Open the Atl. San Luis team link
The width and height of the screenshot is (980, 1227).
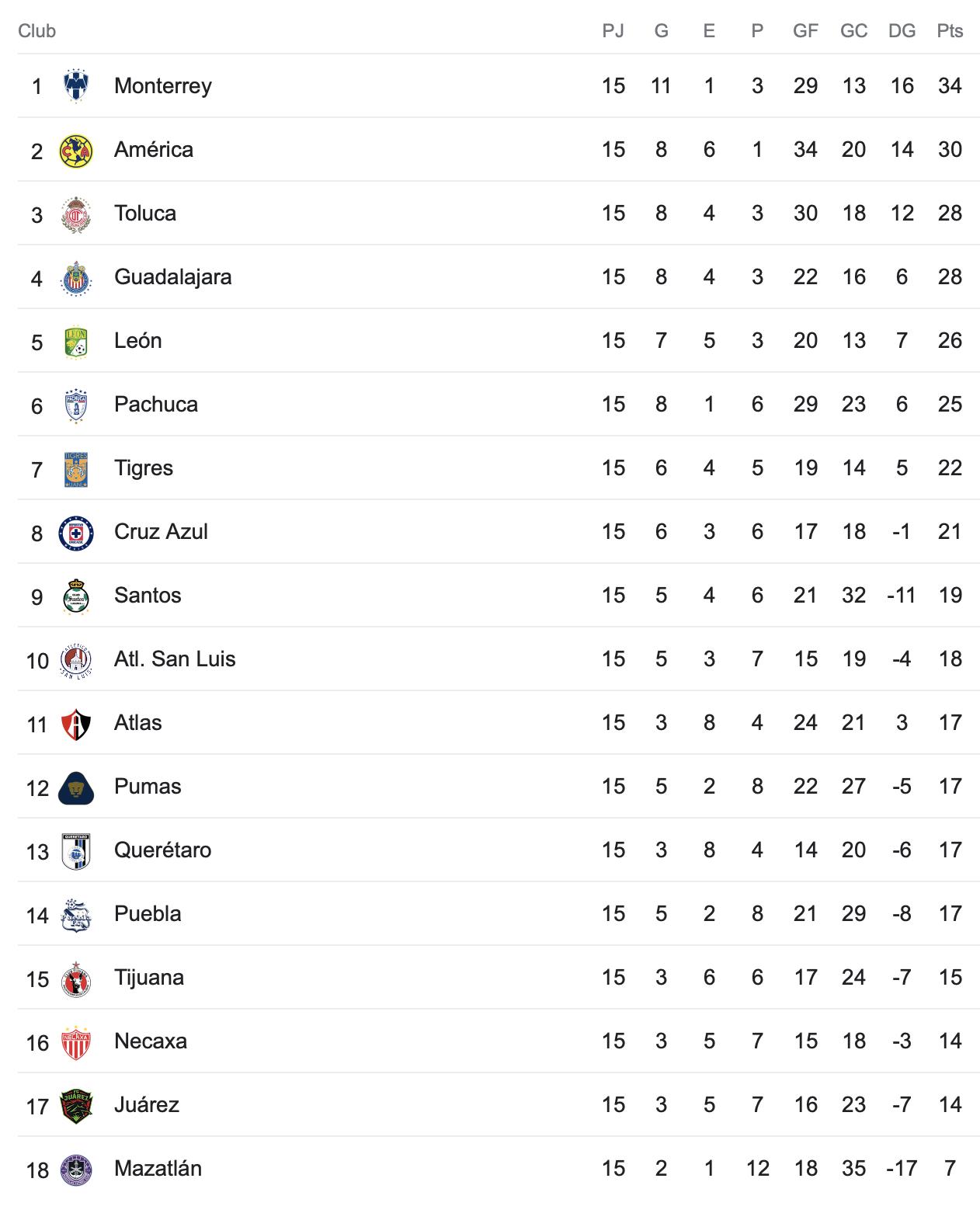tap(175, 659)
